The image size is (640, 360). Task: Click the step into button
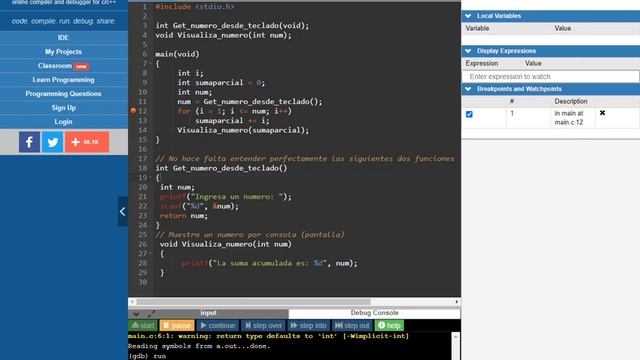(x=309, y=325)
